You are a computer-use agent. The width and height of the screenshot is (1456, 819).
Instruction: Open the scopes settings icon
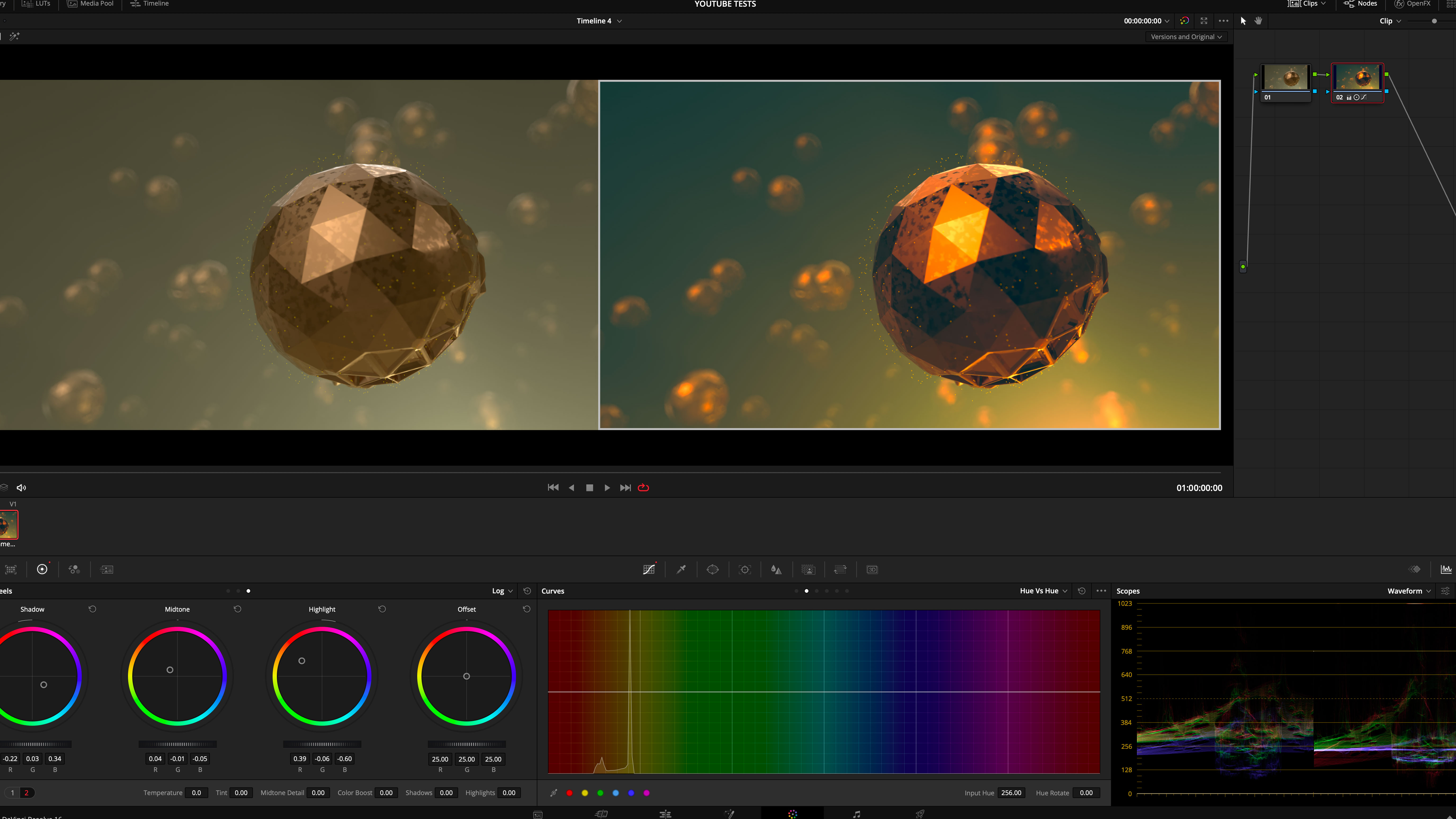click(1445, 591)
